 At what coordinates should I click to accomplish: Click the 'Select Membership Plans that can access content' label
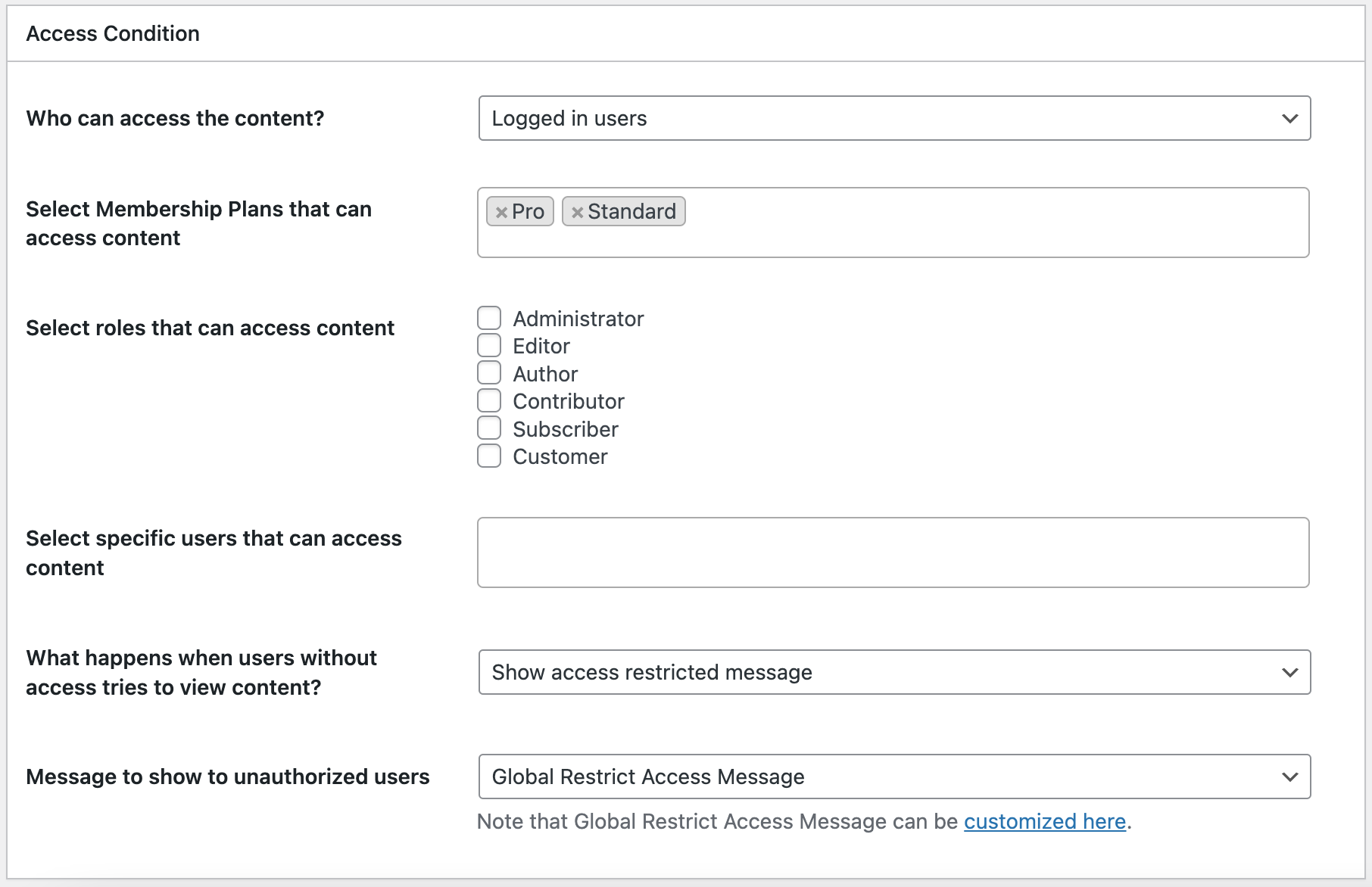(198, 223)
